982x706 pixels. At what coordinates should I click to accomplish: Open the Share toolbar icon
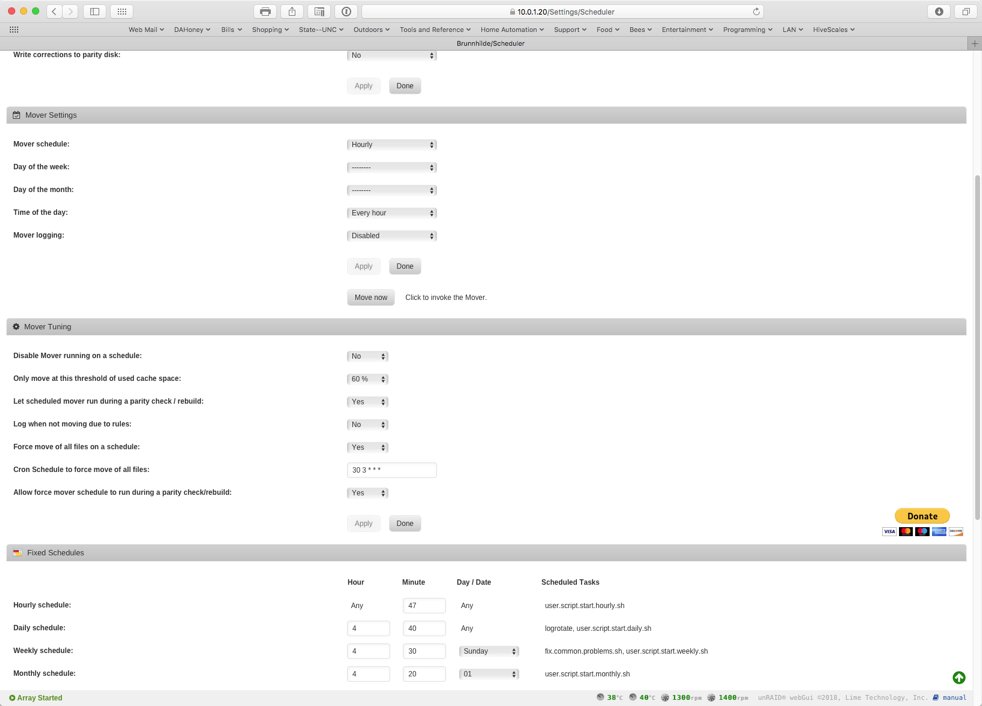(x=292, y=11)
